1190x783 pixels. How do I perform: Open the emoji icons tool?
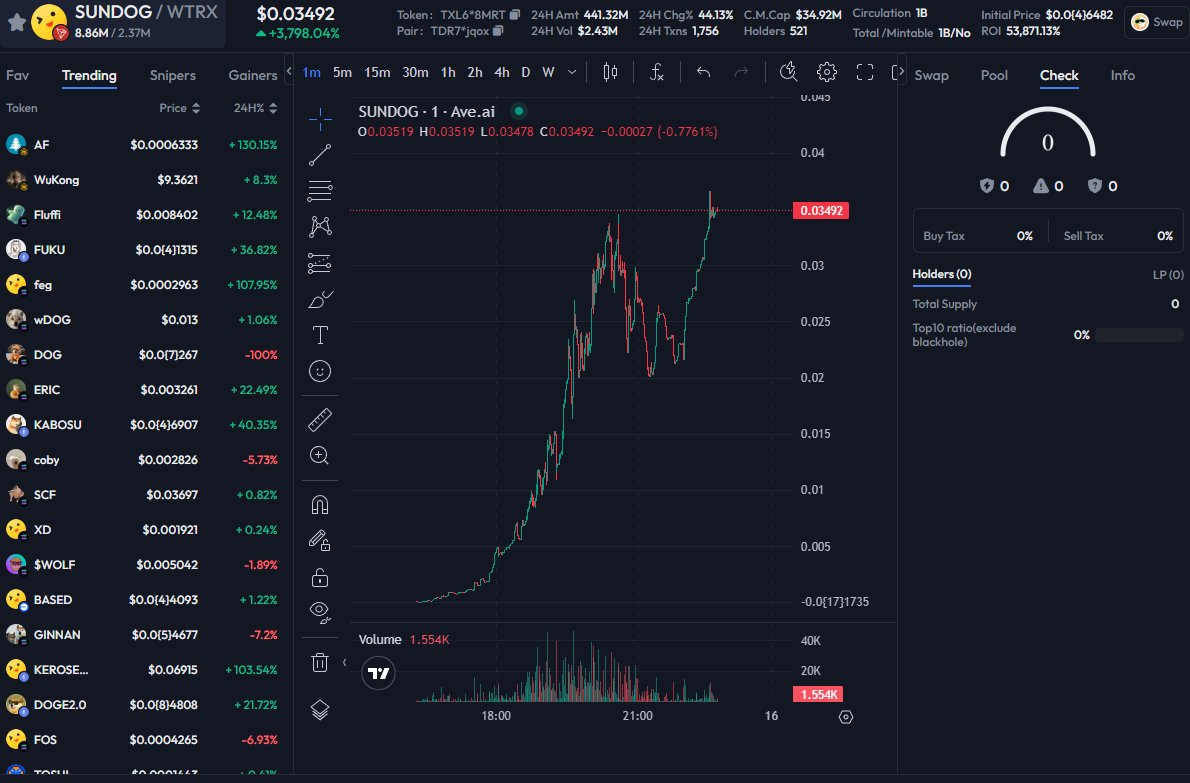tap(320, 371)
